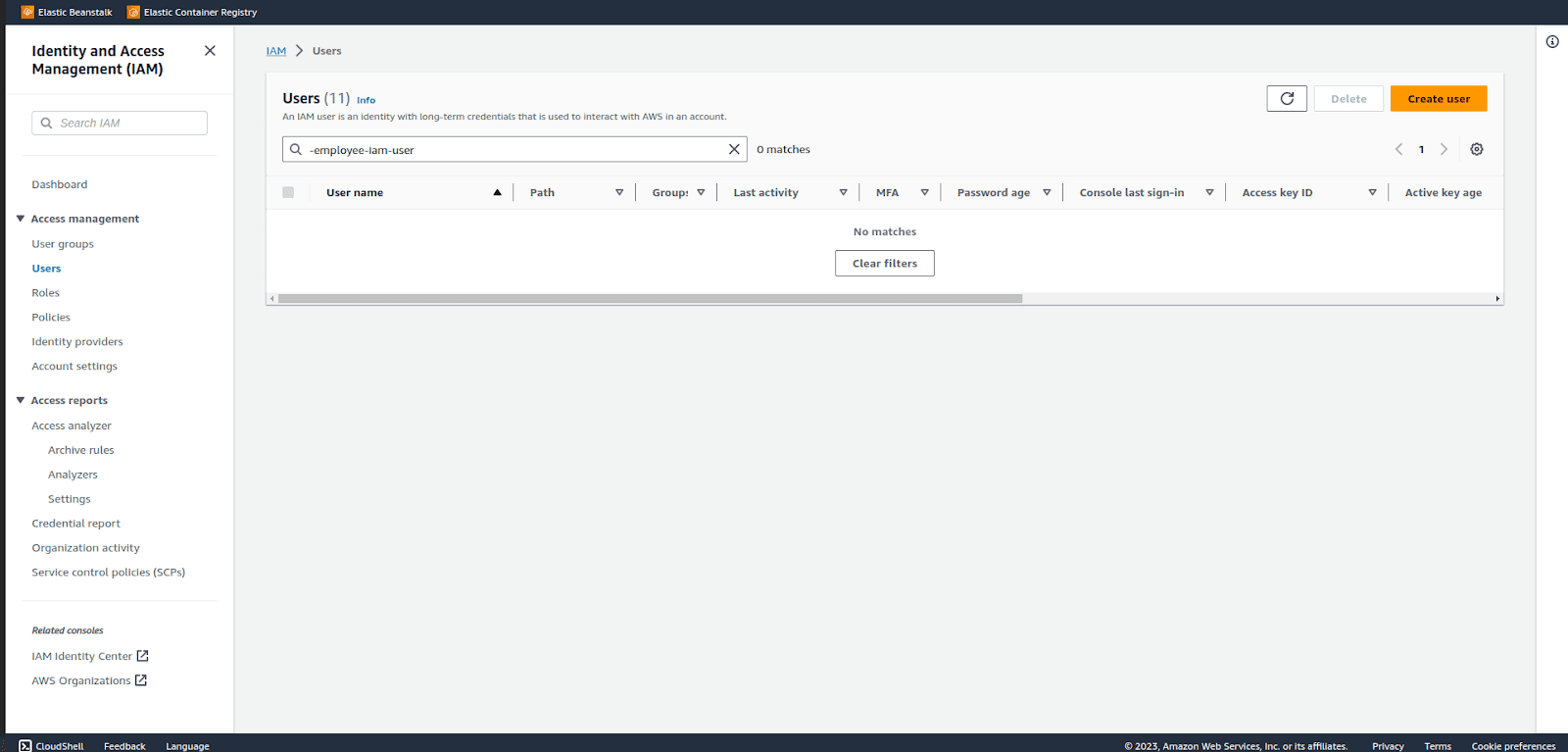Open the IAM Dashboard
The height and width of the screenshot is (752, 1568).
(60, 184)
